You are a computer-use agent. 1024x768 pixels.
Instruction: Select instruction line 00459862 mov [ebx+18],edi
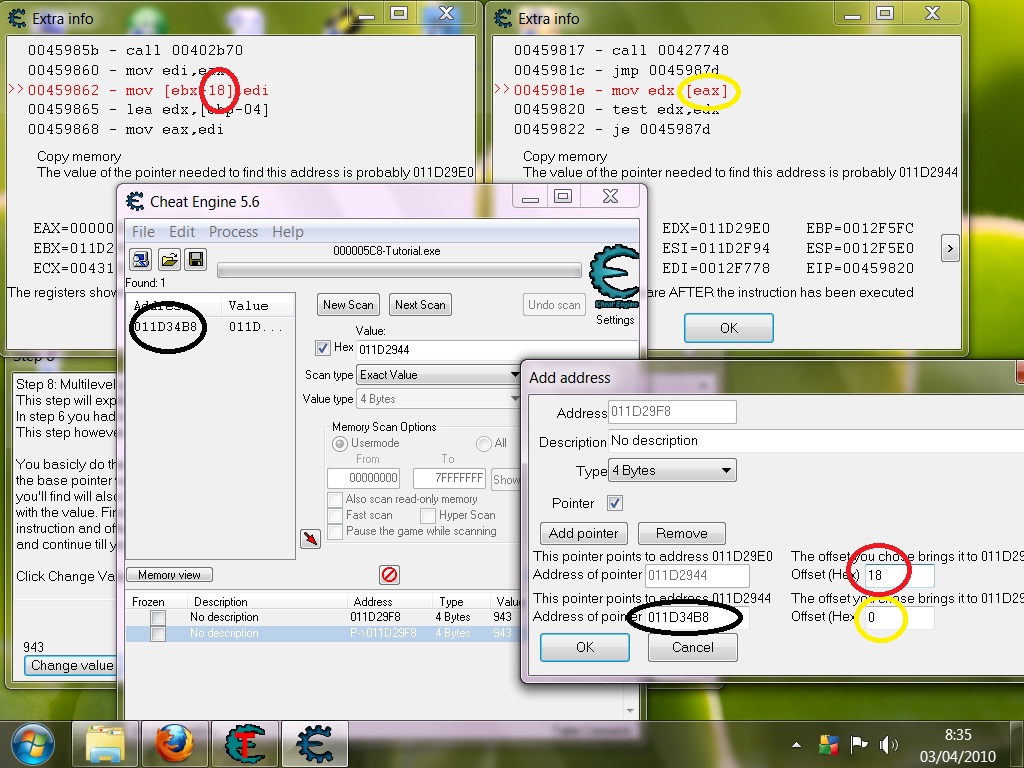(148, 90)
